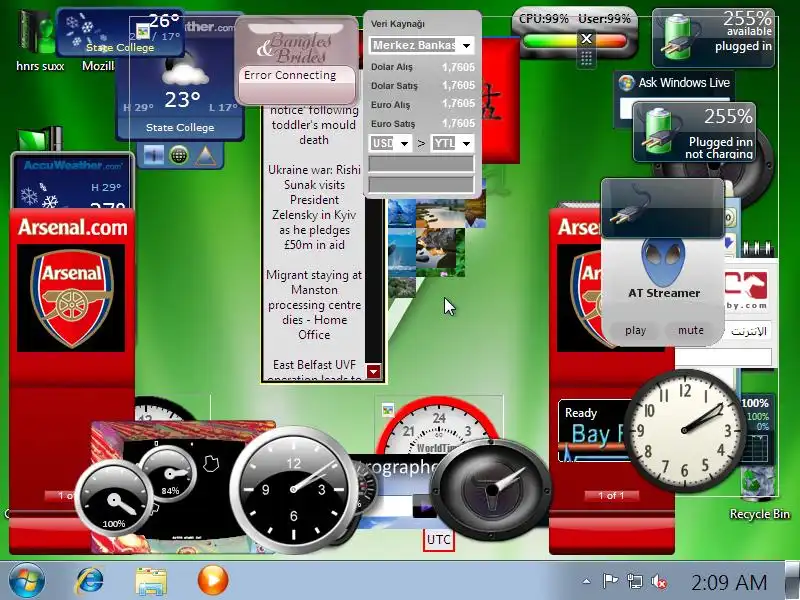Click the 100% CPU gauge dial
Image resolution: width=800 pixels, height=600 pixels.
coord(114,497)
